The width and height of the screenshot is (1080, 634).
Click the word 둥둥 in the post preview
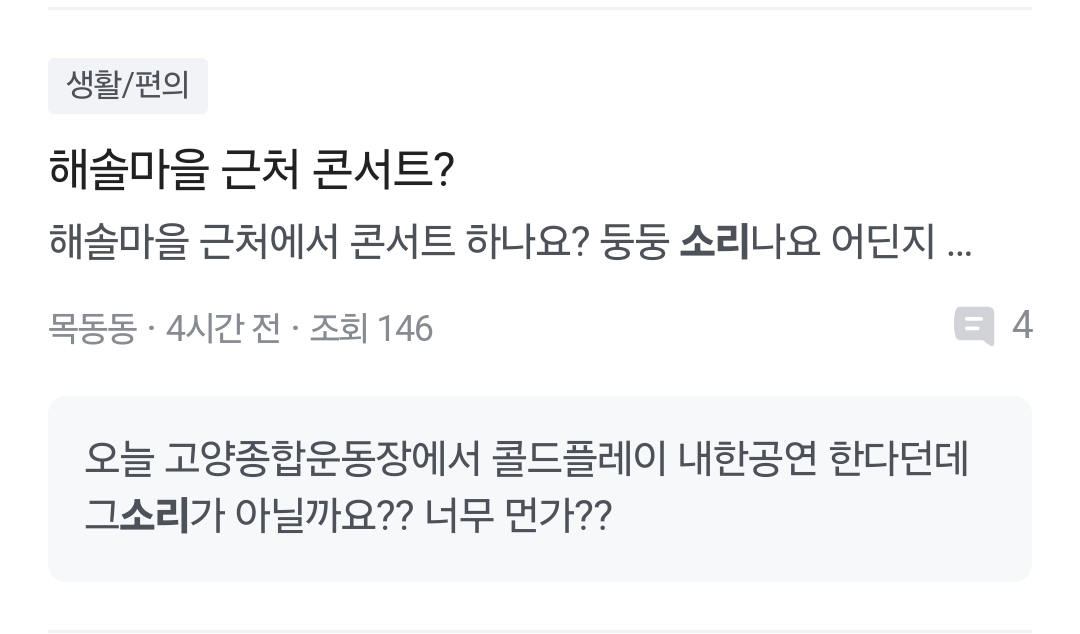click(x=633, y=243)
